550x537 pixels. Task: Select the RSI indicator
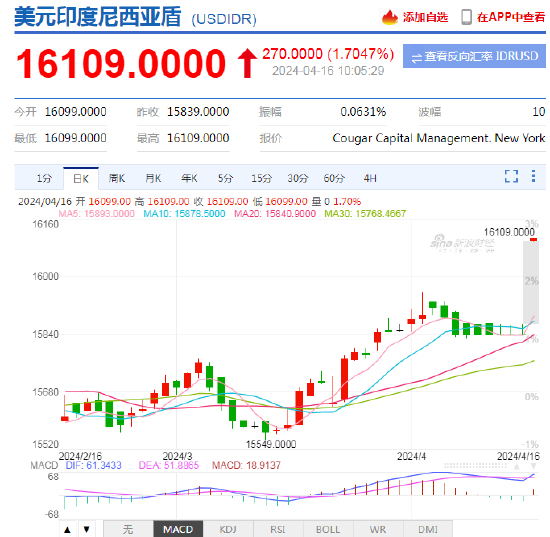tap(278, 529)
